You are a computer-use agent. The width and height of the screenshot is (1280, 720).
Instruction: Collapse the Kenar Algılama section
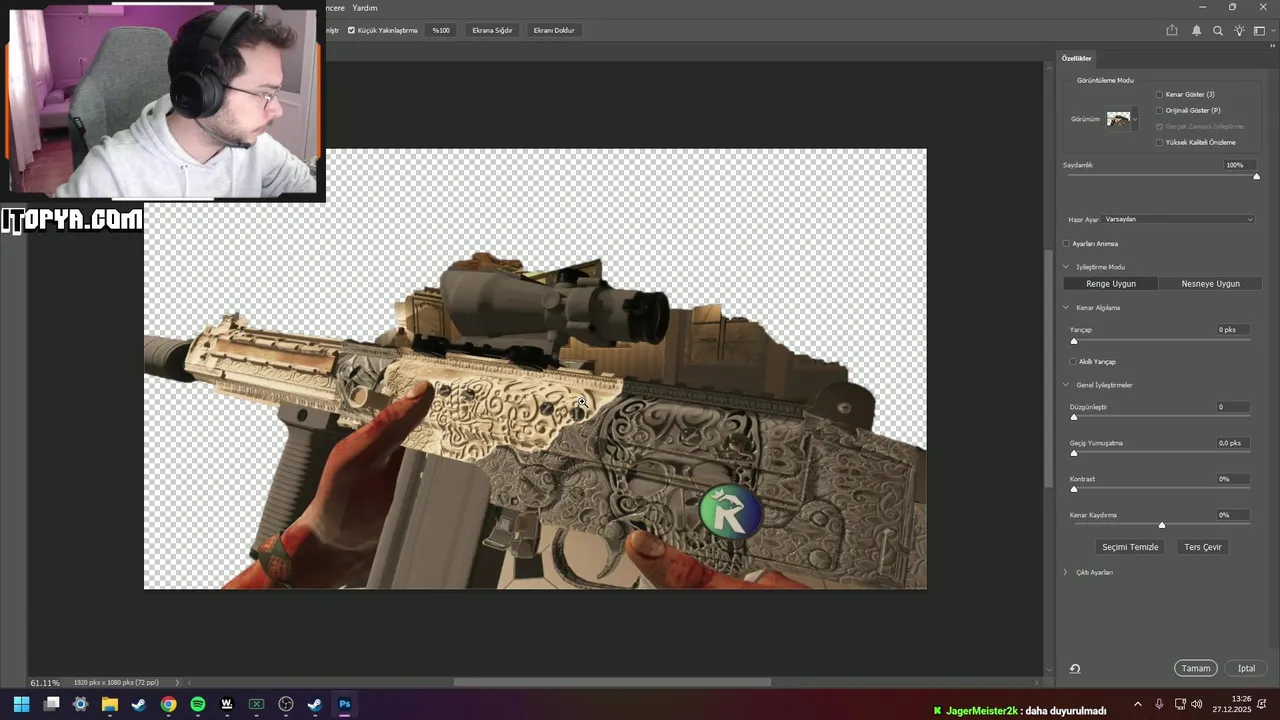1066,308
